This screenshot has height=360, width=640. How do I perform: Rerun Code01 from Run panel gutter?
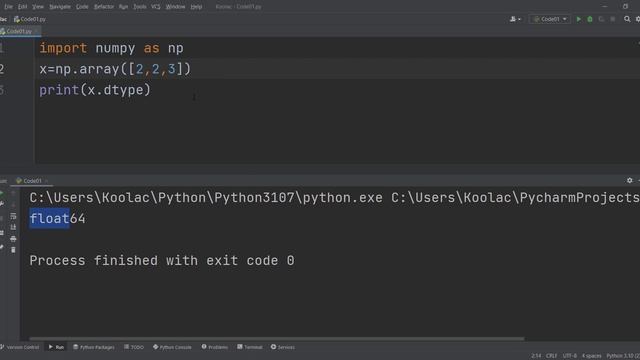[x=2, y=193]
